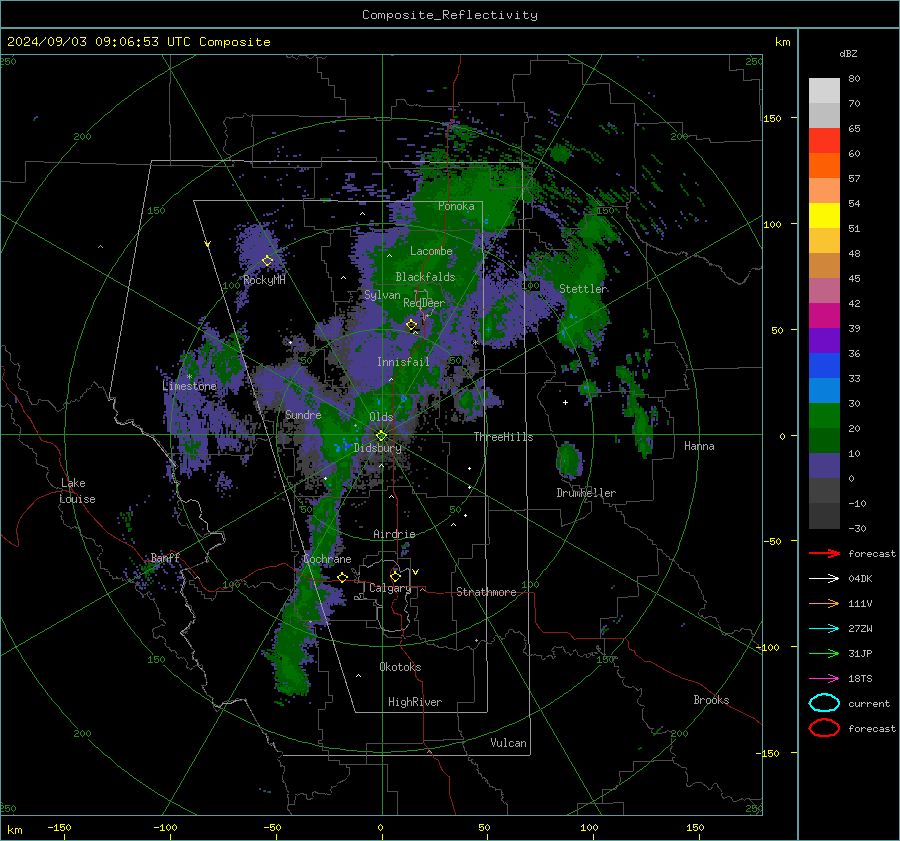Click the dBZ legend heading
Image resolution: width=900 pixels, height=841 pixels.
click(x=848, y=53)
